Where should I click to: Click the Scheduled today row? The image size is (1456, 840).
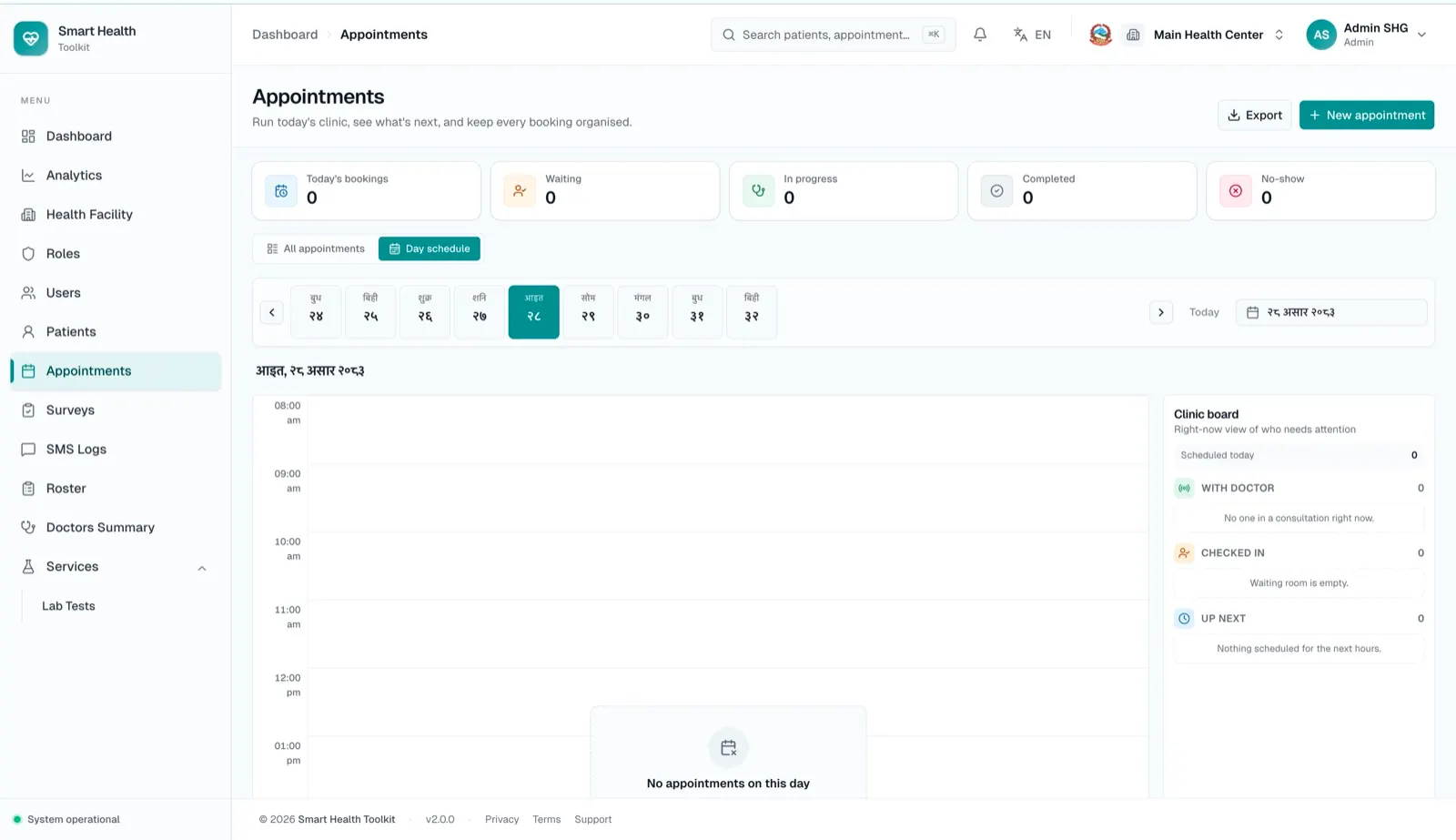[x=1299, y=455]
